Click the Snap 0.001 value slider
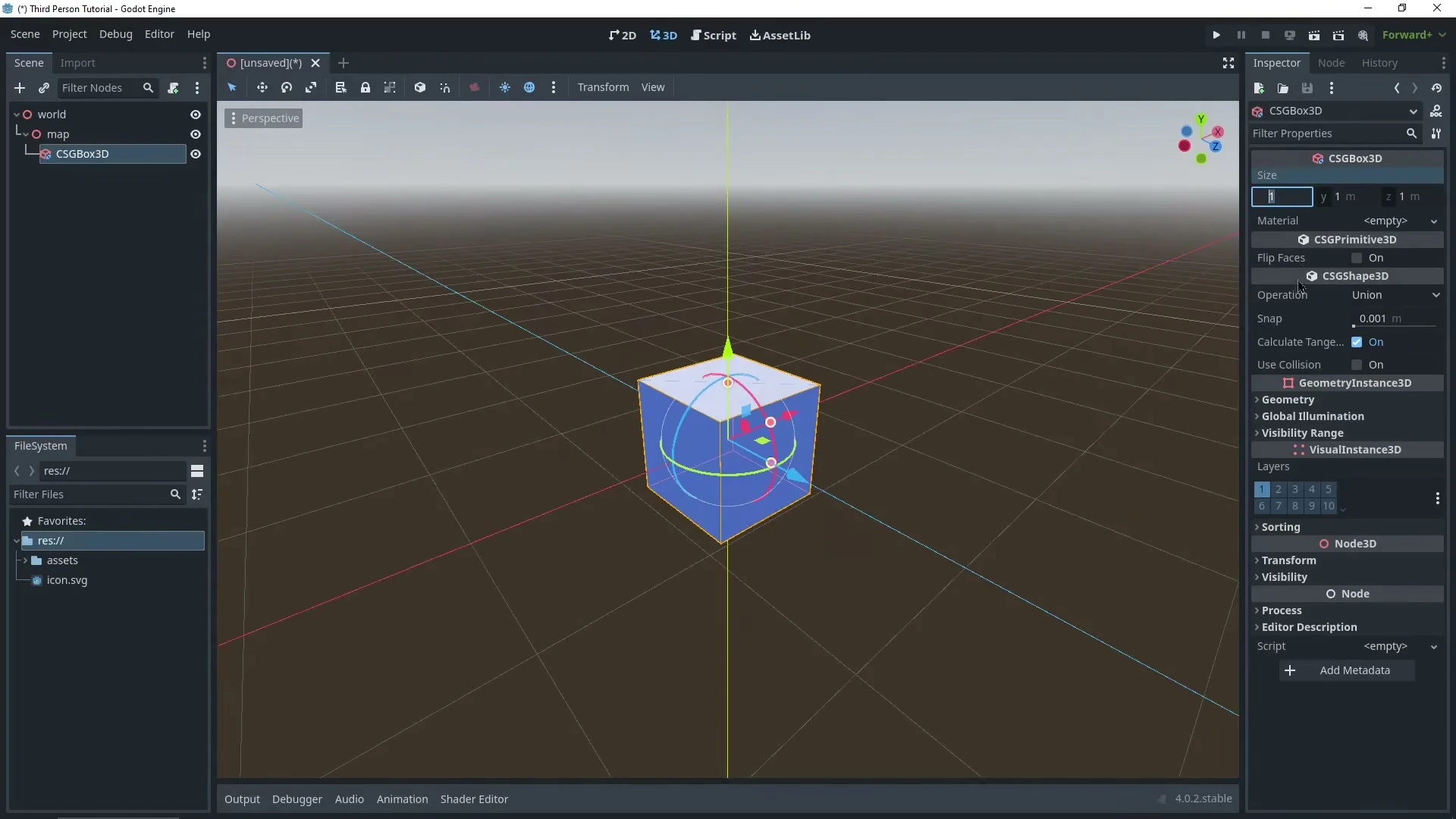 pos(1394,319)
